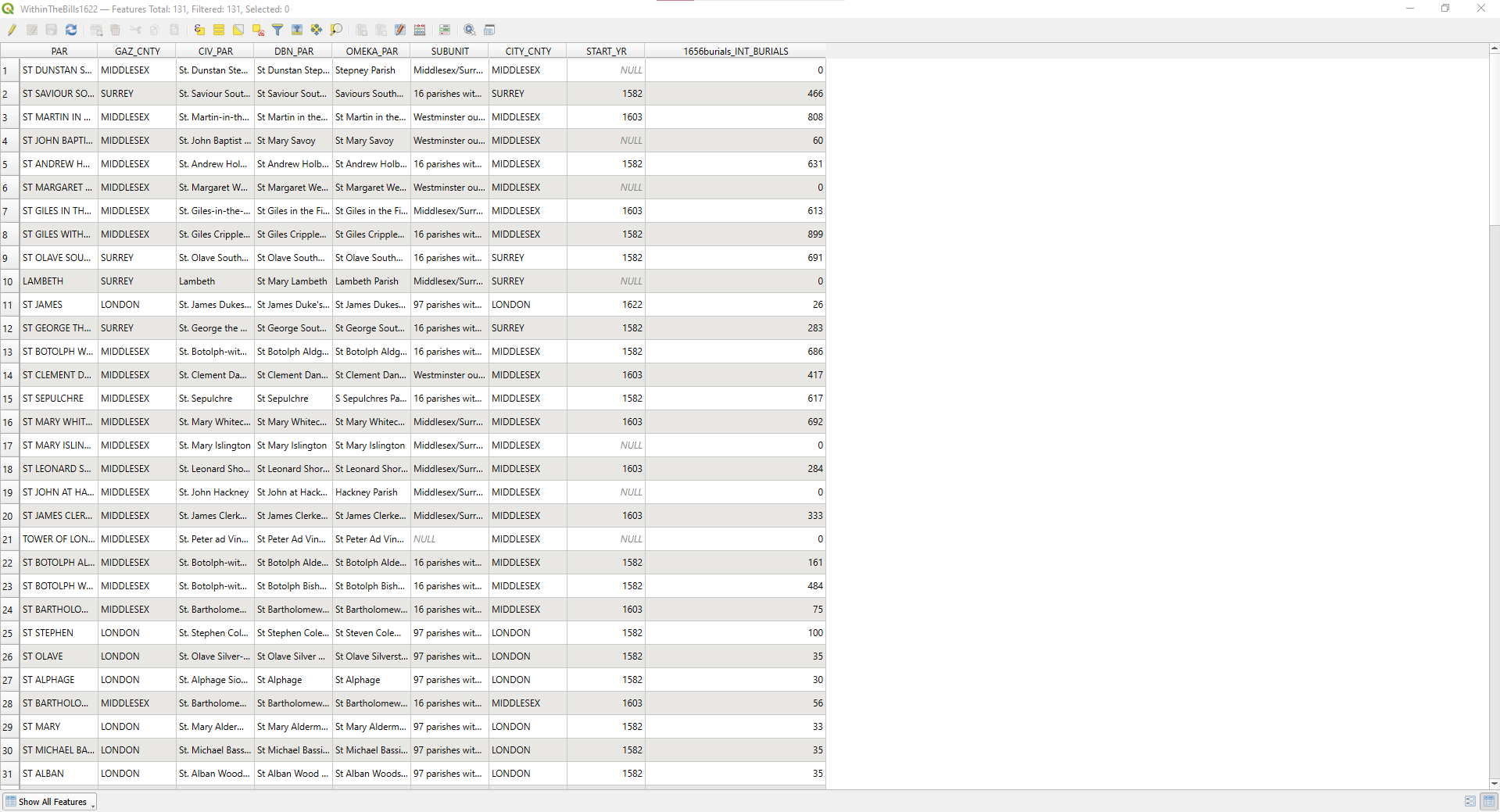The width and height of the screenshot is (1500, 812).
Task: Toggle editing mode with the pencil icon
Action: click(12, 30)
